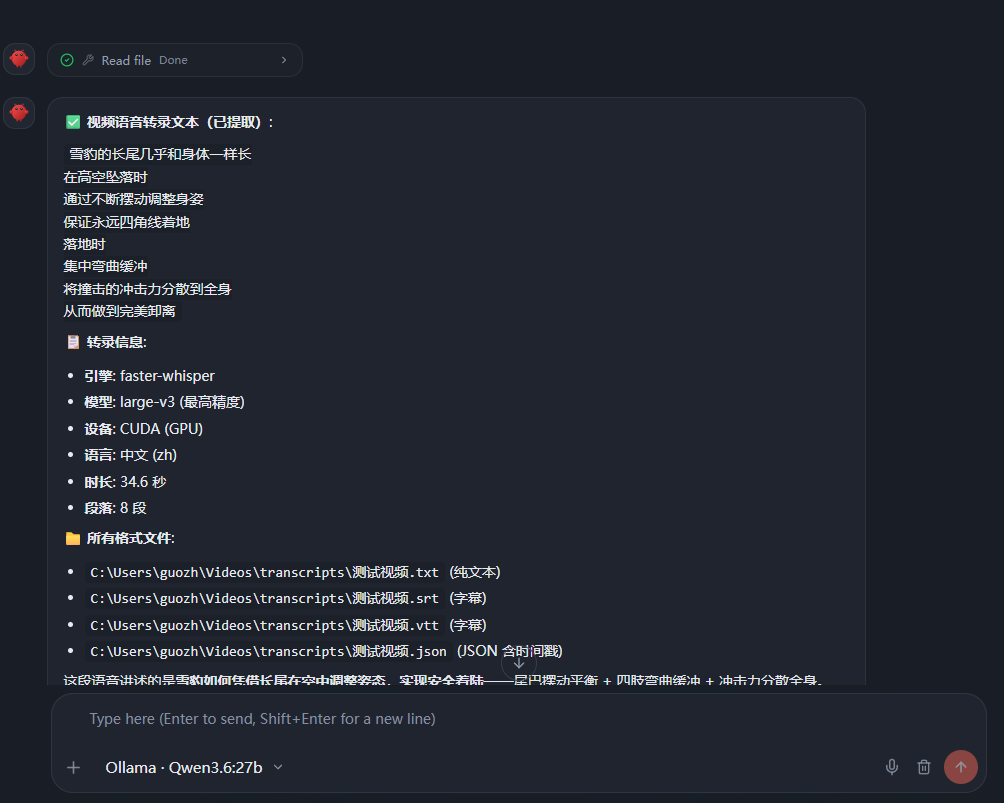Screen dimensions: 1004x803
Task: Click the microphone voice input icon
Action: [891, 766]
